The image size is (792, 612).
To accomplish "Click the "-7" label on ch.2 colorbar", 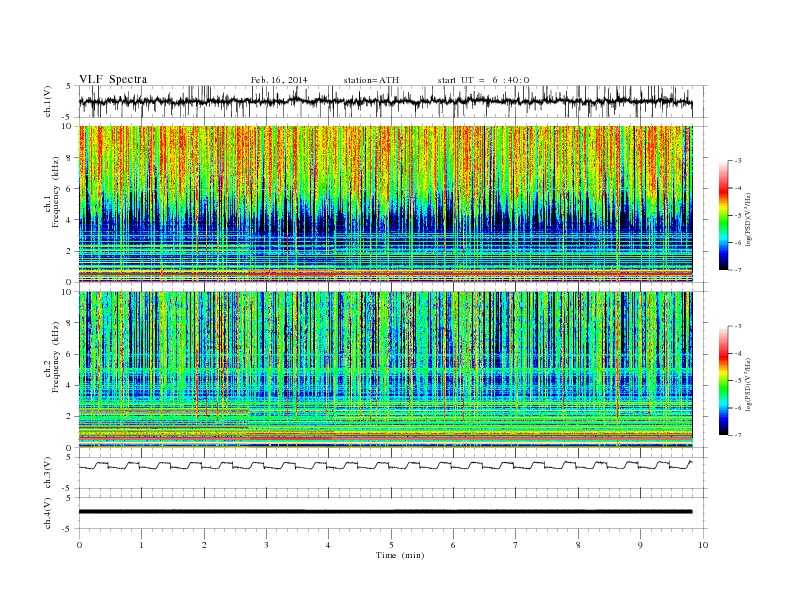I will (x=738, y=435).
